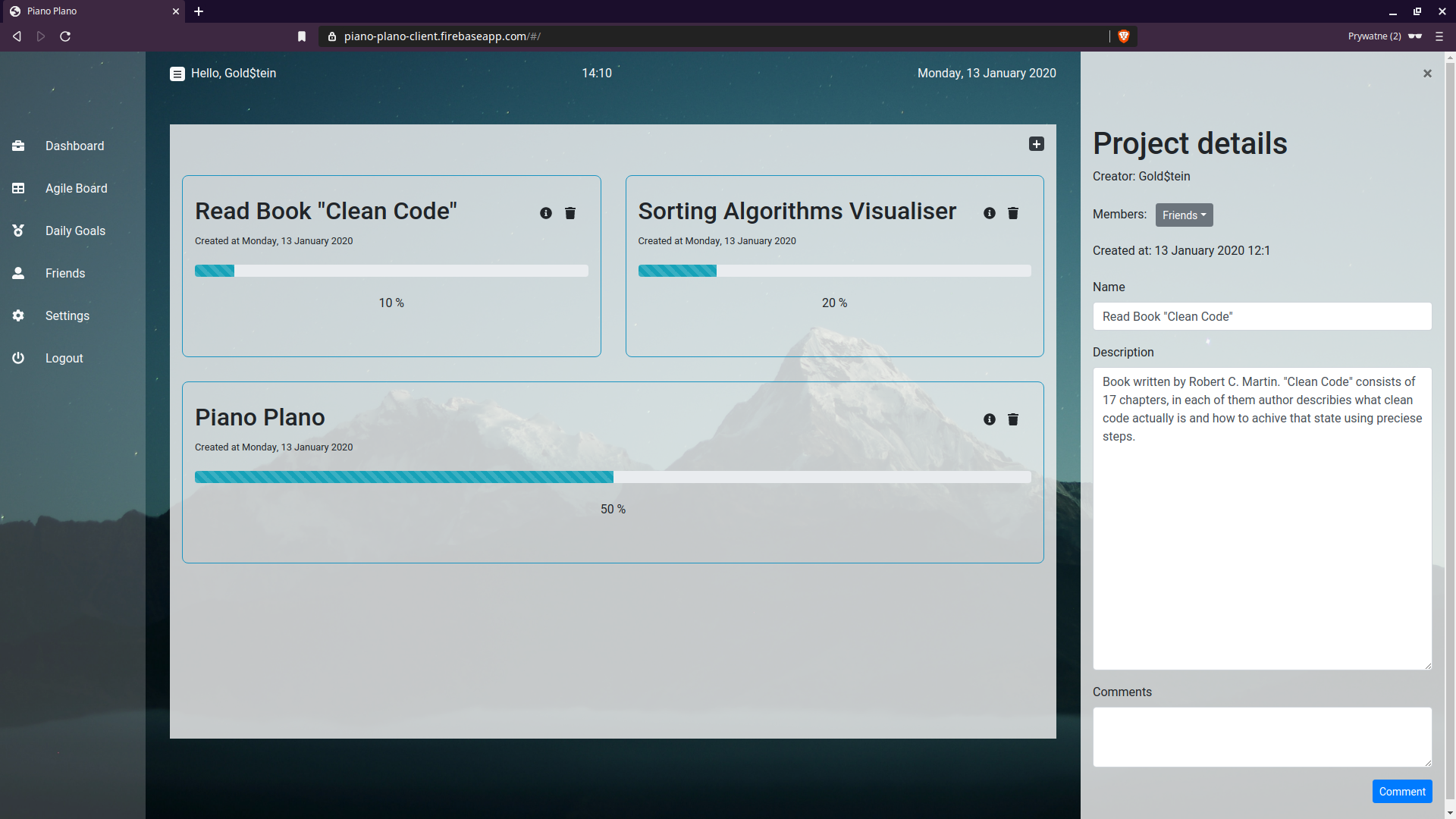Show info for Piano Plano project
The image size is (1456, 819).
(990, 419)
